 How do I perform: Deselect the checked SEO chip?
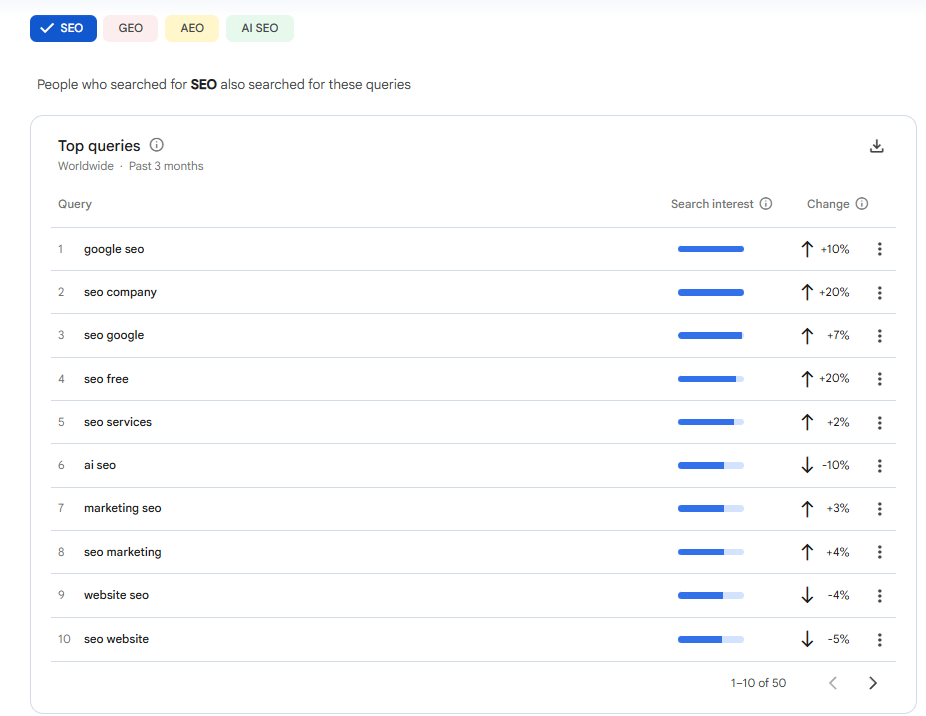click(x=63, y=28)
